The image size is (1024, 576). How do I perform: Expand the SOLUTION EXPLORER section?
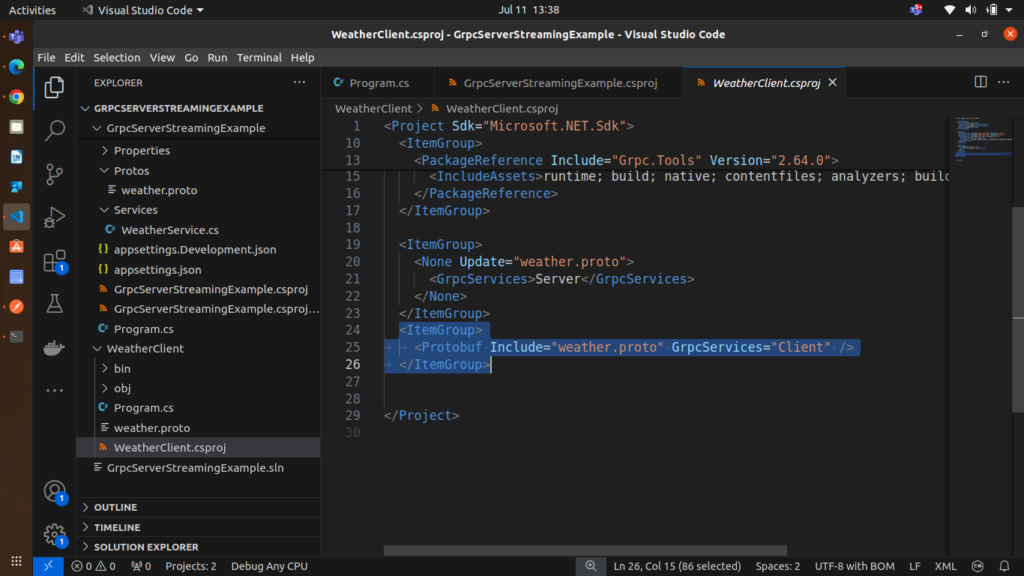coord(145,547)
